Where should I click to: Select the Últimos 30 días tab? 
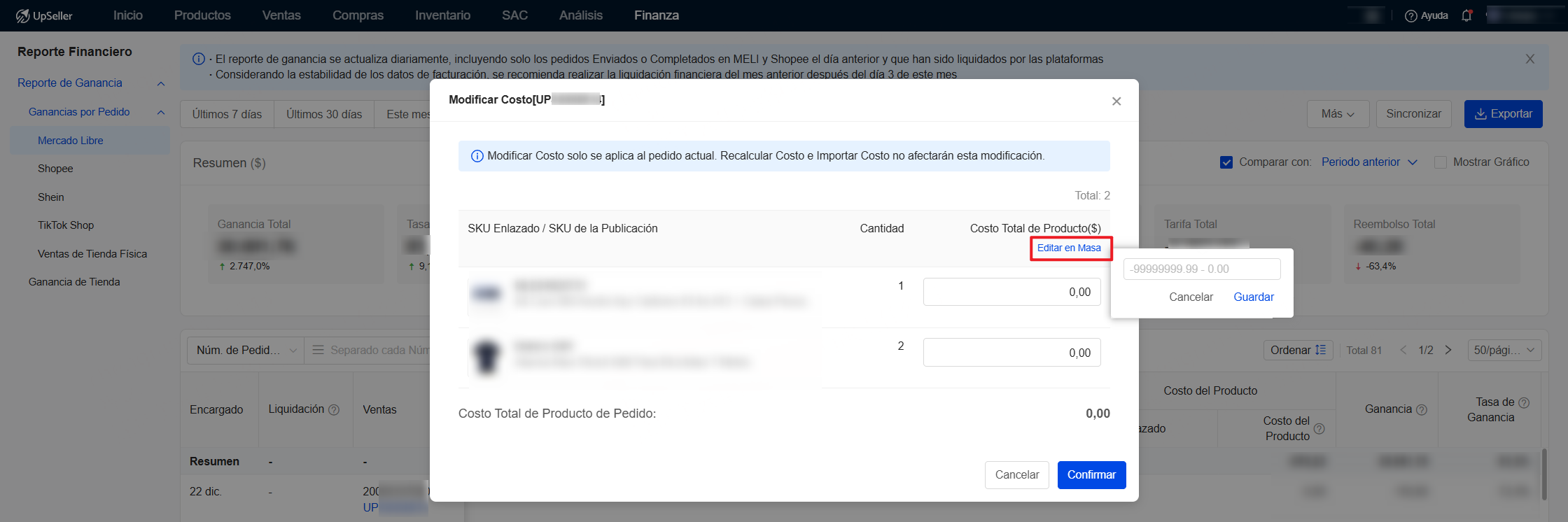[324, 114]
